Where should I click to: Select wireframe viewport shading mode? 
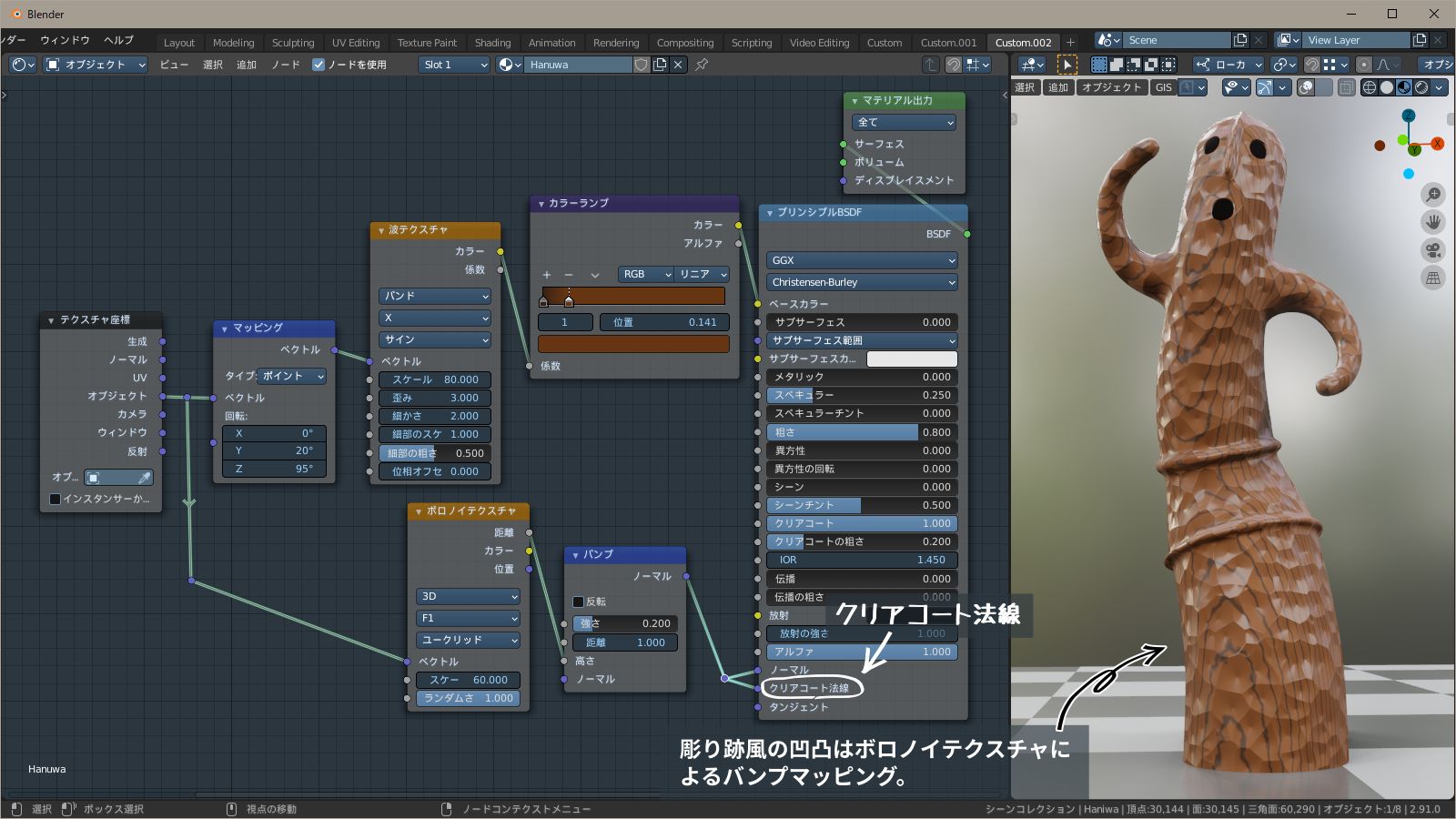point(1370,87)
